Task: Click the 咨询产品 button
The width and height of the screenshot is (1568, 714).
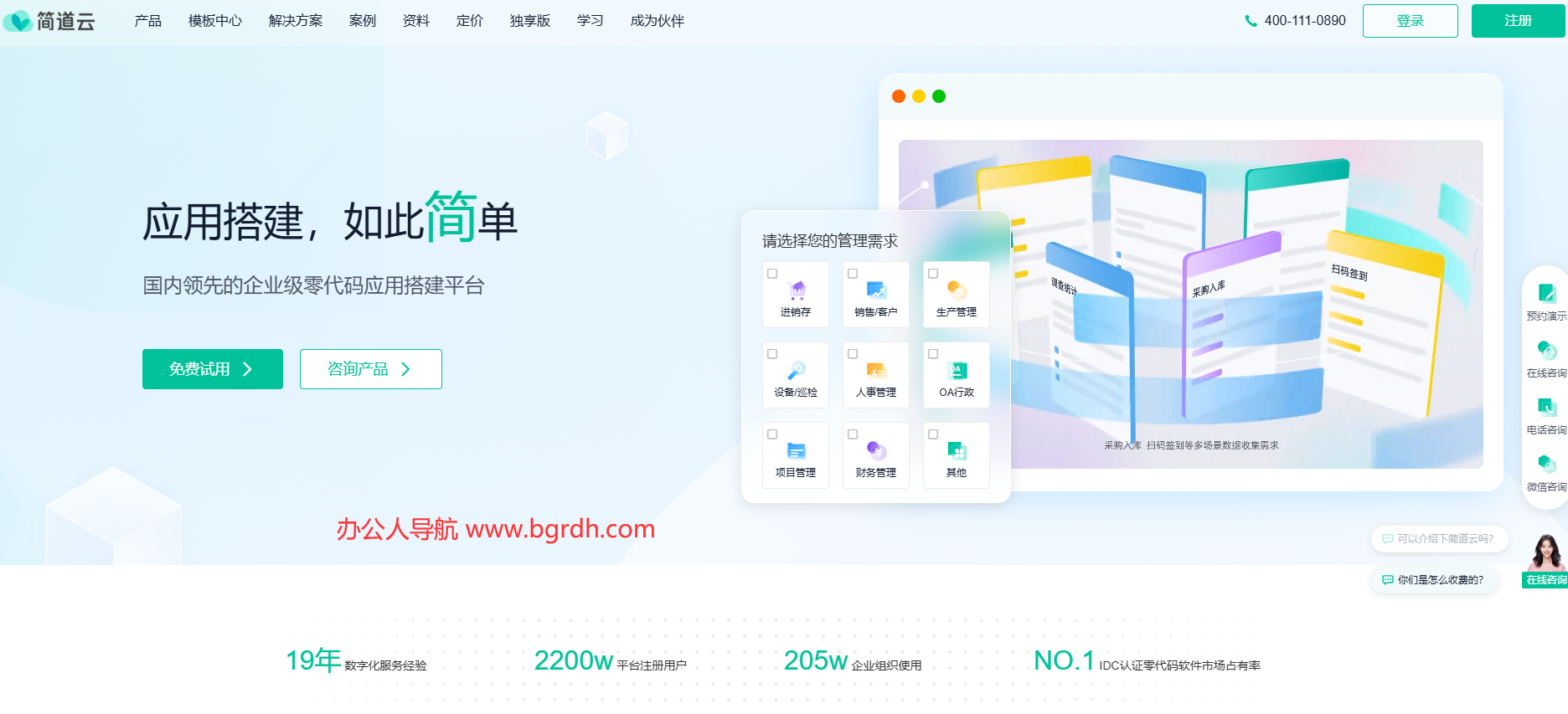Action: 371,369
